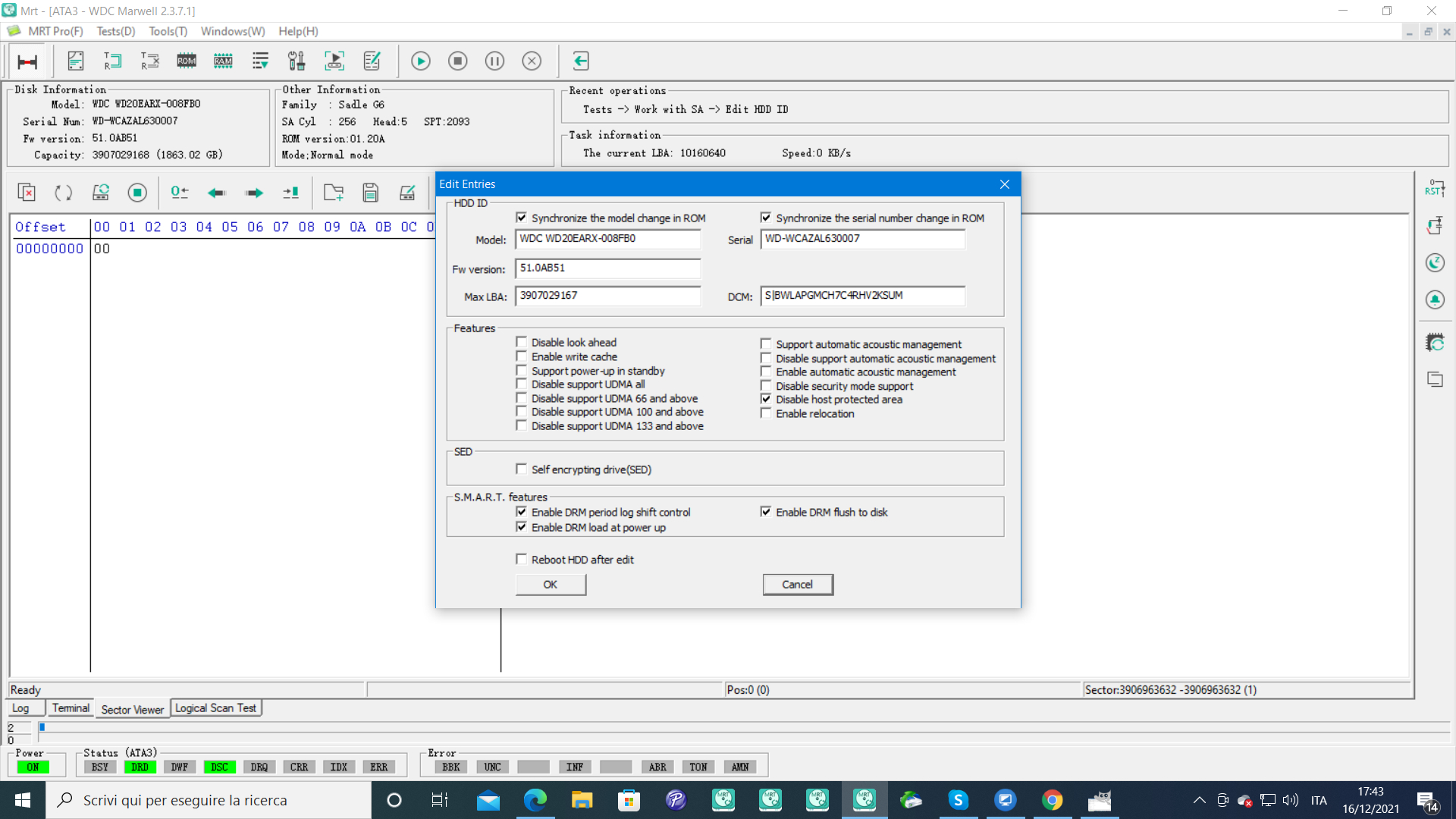Screen dimensions: 1456x819
Task: Open Google Chrome from taskbar
Action: [1053, 800]
